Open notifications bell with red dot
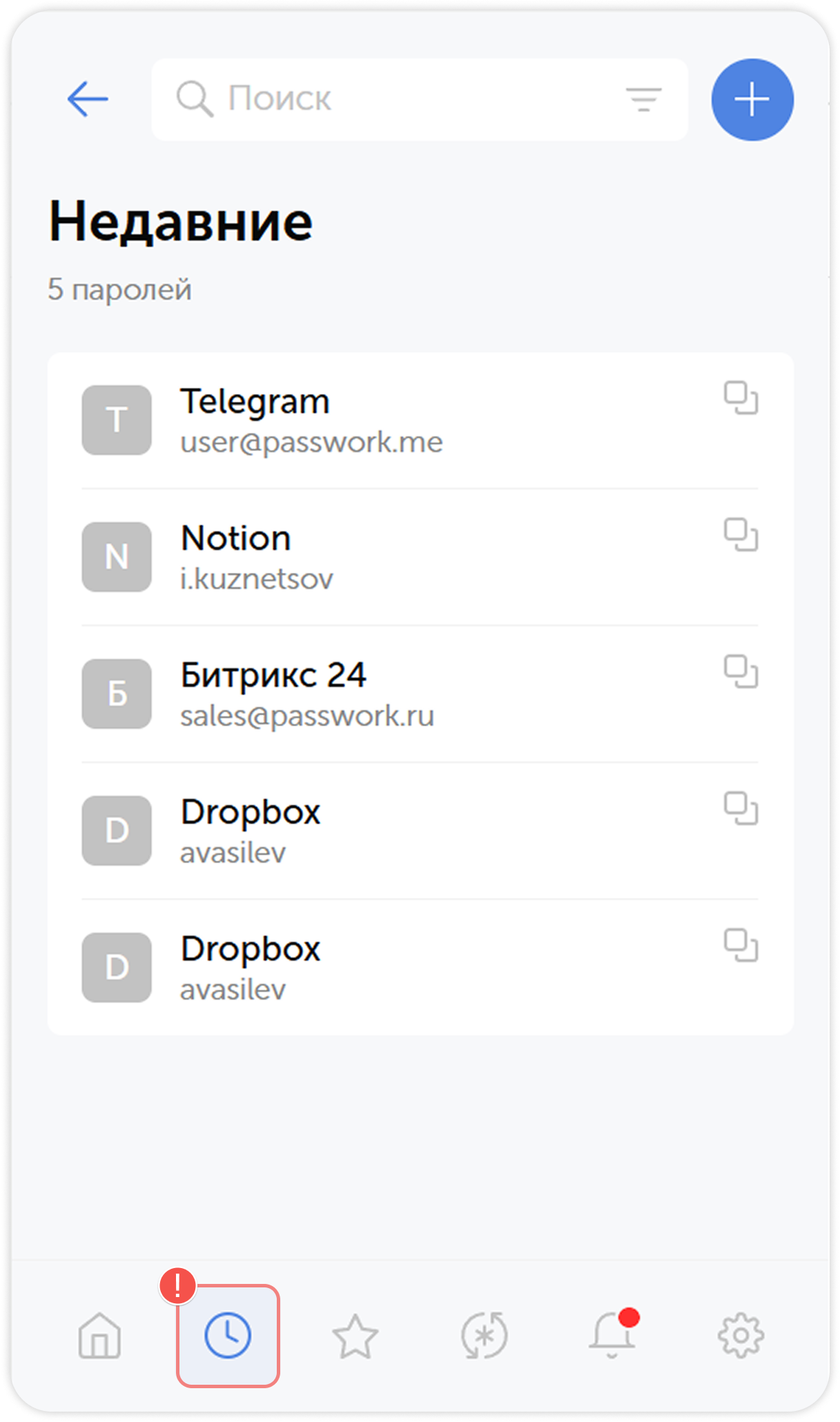Image resolution: width=840 pixels, height=1422 pixels. (612, 1334)
